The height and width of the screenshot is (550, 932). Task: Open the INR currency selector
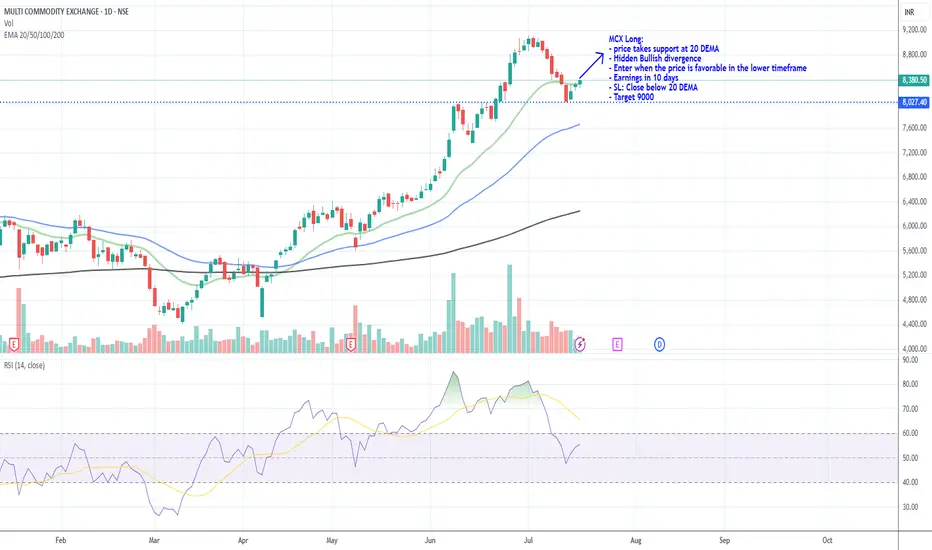909,12
